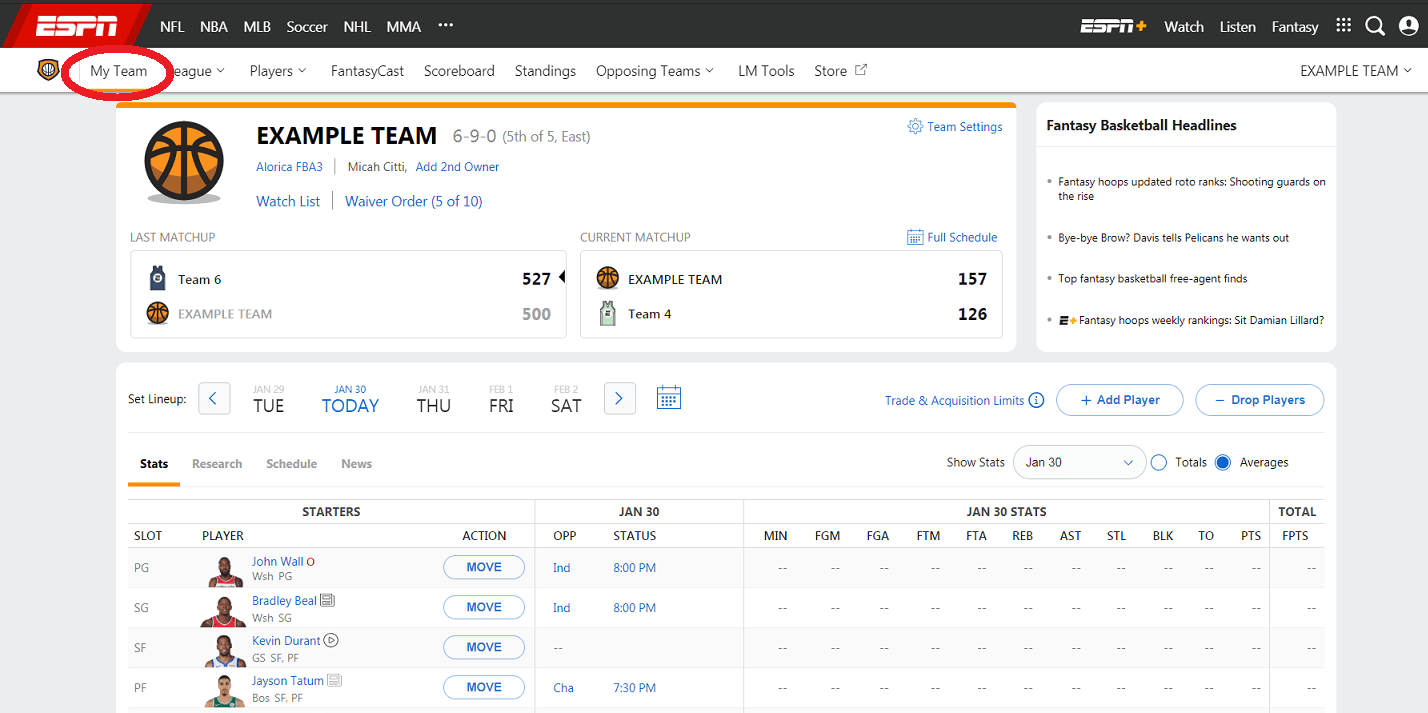
Task: Open the Jan 30 stats dropdown
Action: 1079,462
